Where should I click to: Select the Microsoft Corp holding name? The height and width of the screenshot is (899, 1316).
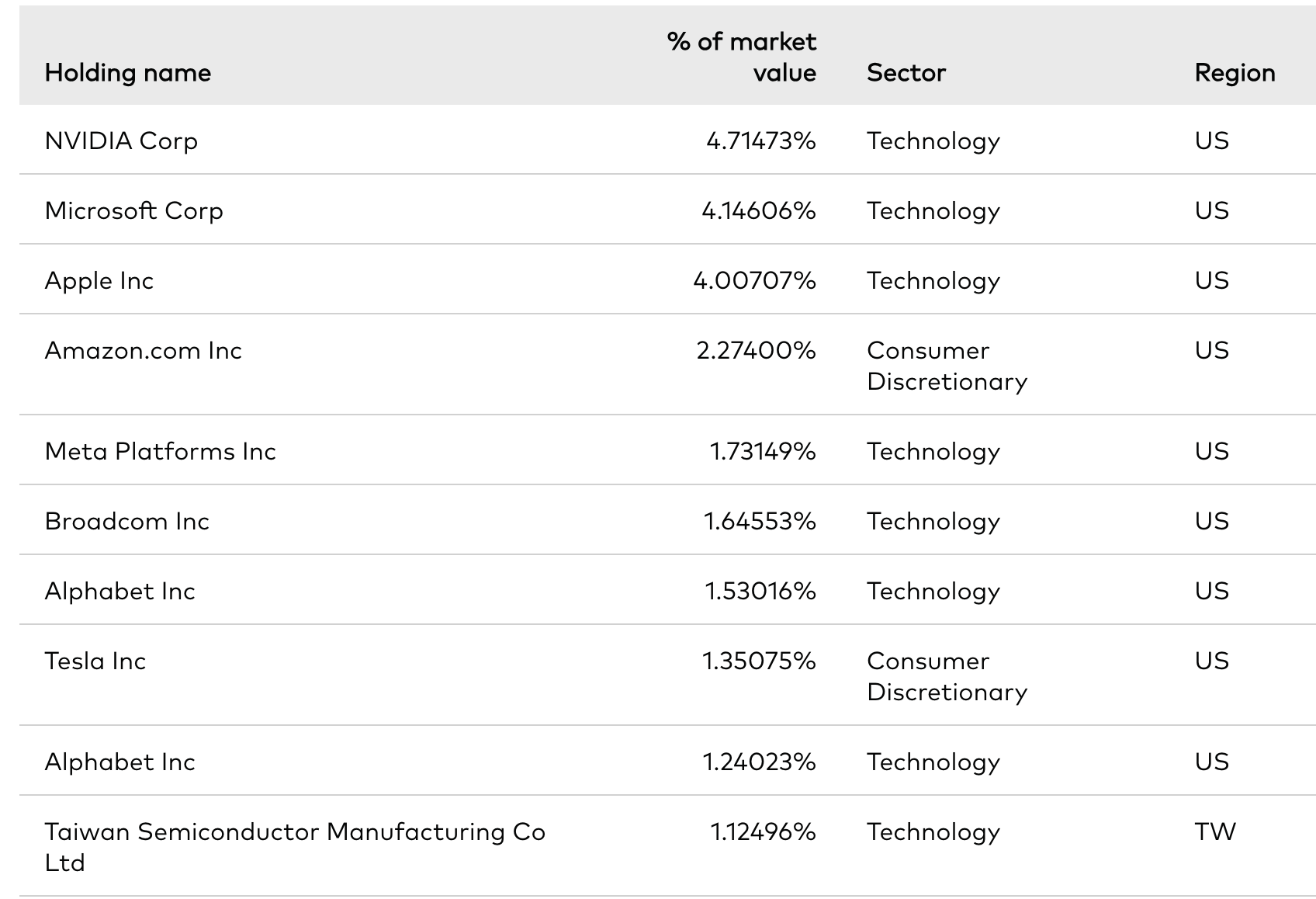coord(133,211)
